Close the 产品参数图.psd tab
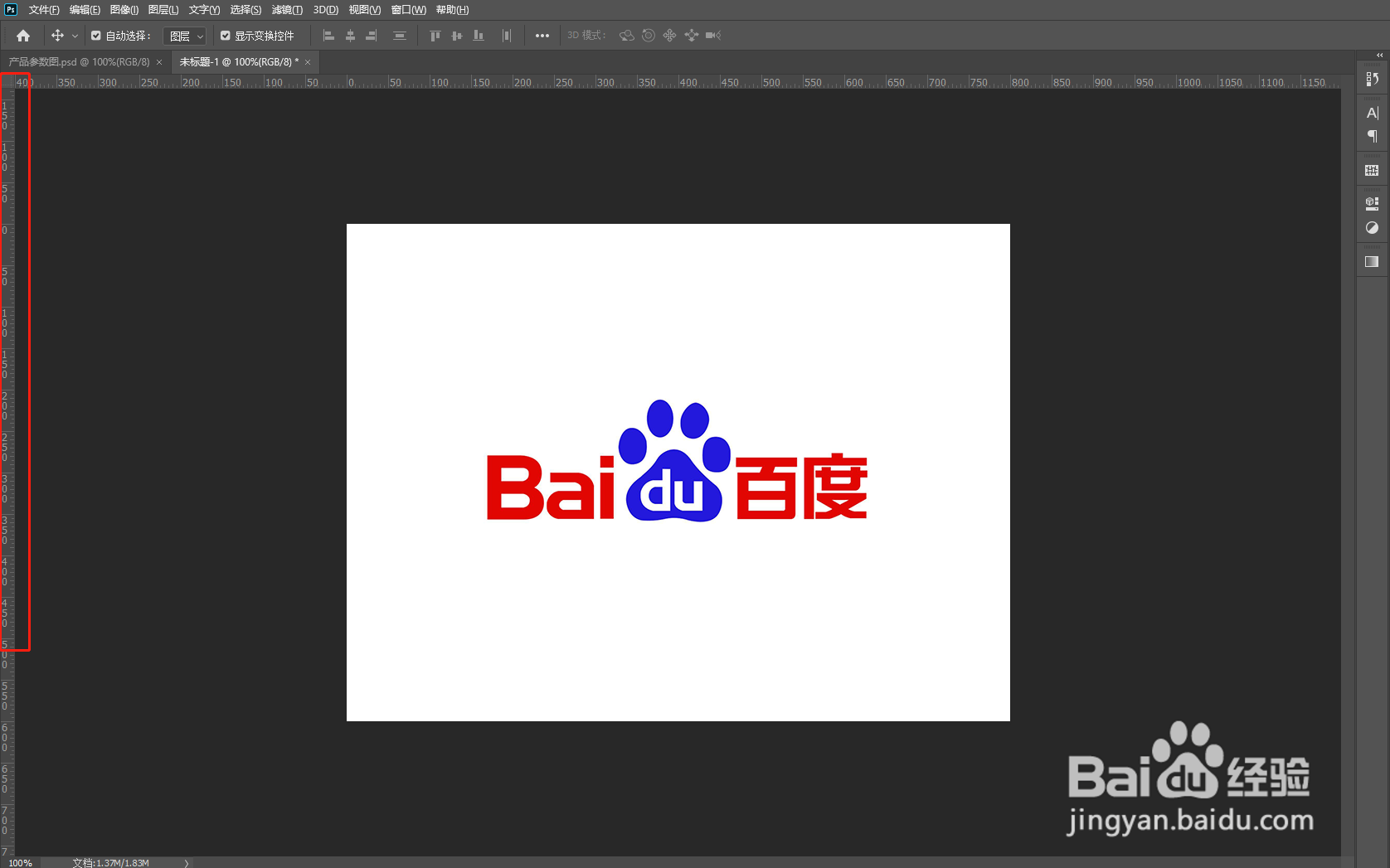 click(x=159, y=62)
